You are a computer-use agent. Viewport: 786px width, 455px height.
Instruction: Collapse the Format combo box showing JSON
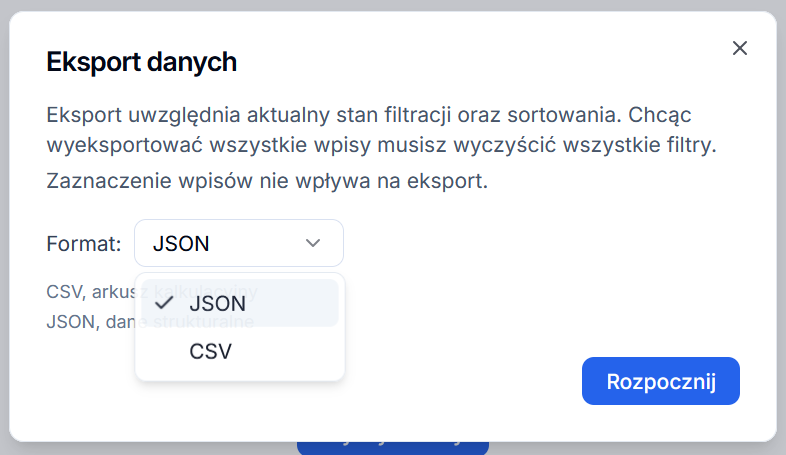(239, 243)
